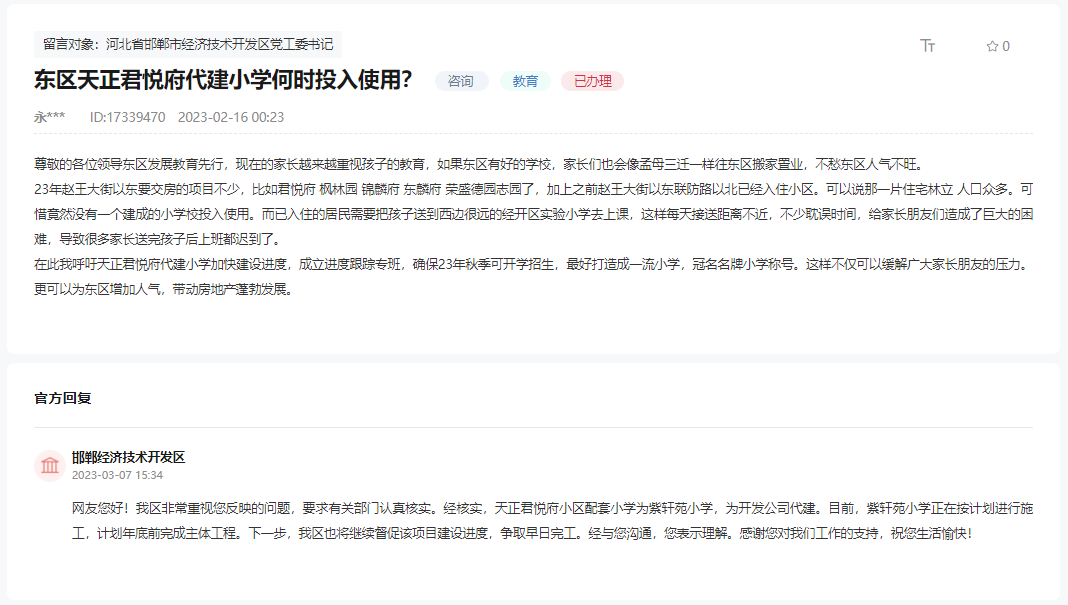This screenshot has height=605, width=1068.
Task: Click the government building avatar icon
Action: click(x=50, y=465)
